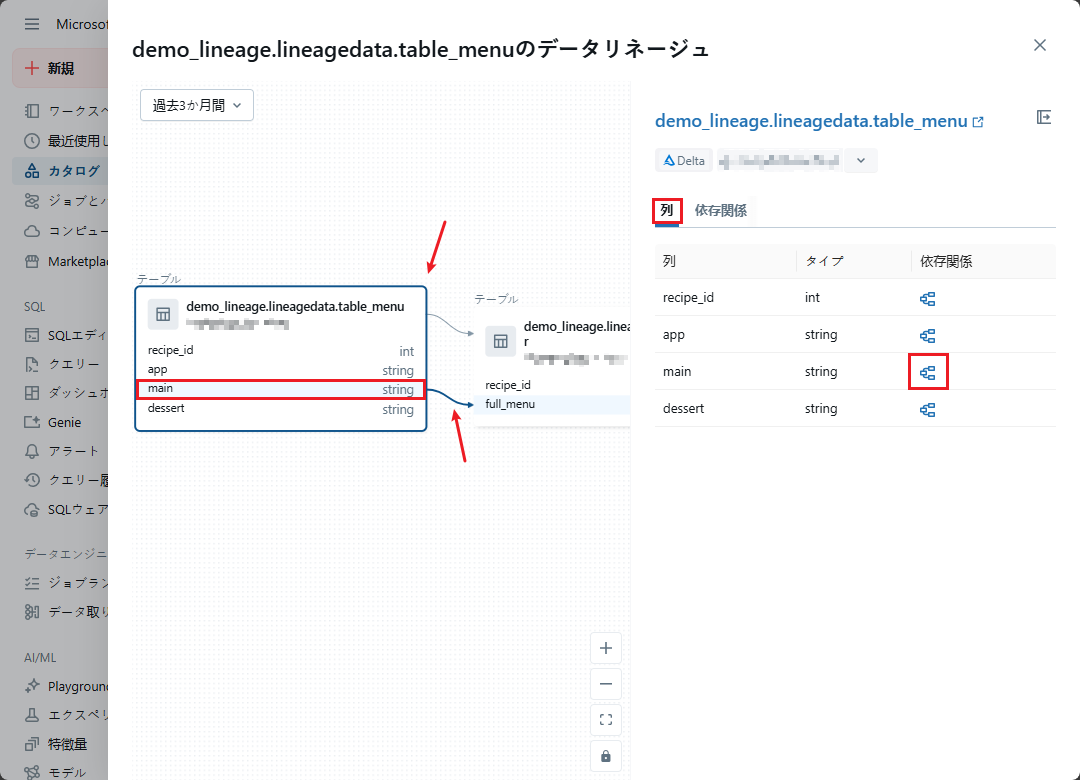Open the 過去3か月間 time range dropdown
The image size is (1080, 780).
click(197, 105)
